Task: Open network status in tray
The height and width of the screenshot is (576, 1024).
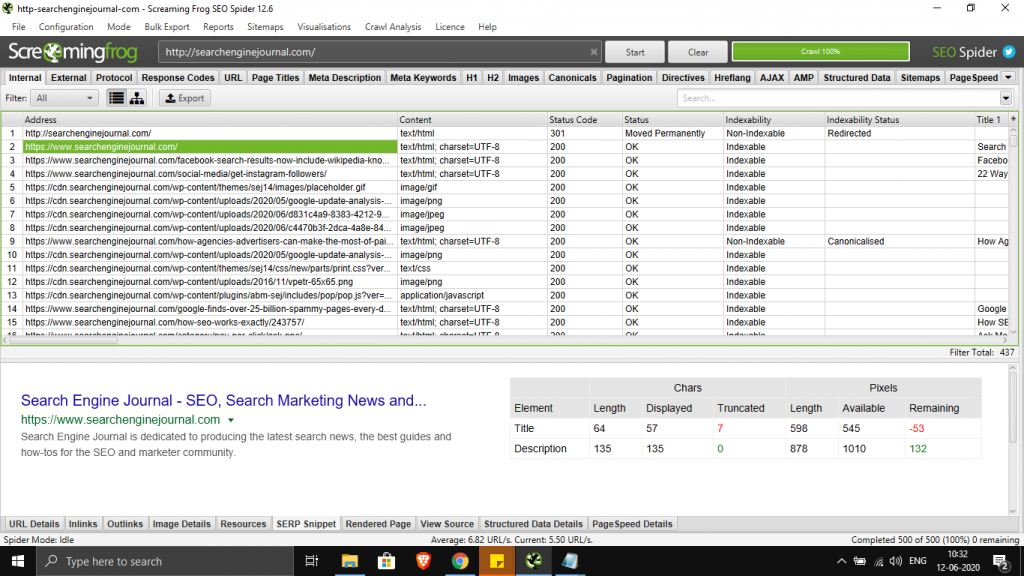Action: (x=878, y=561)
